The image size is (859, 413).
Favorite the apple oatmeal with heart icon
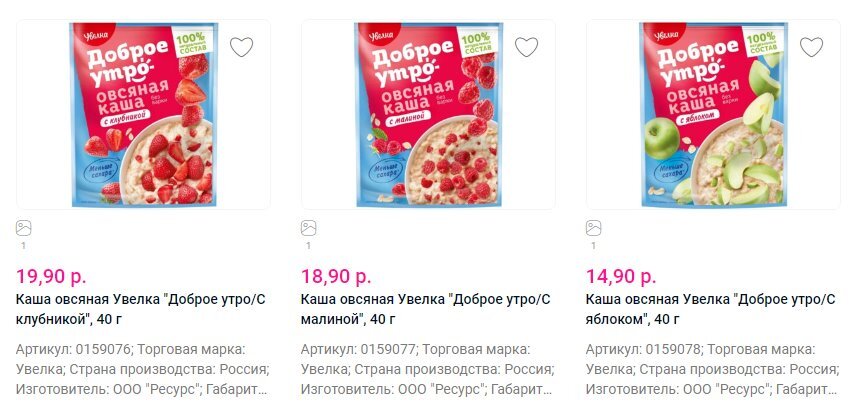click(x=811, y=47)
